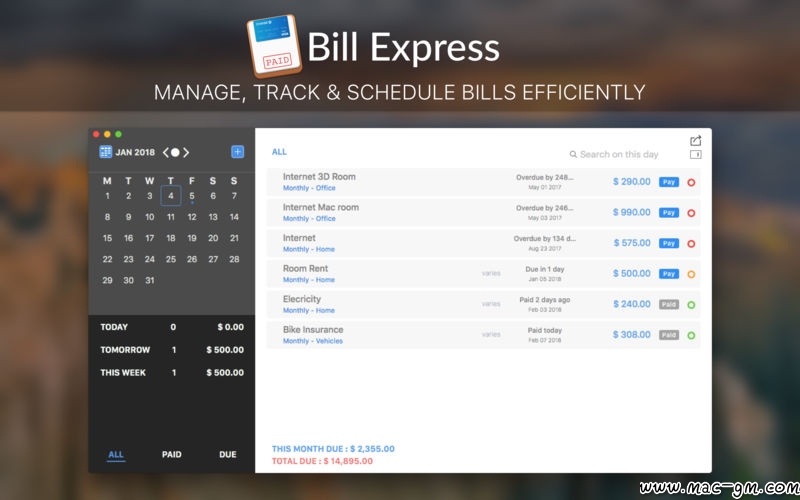Viewport: 800px width, 500px height.
Task: Click Due in 1 day status
Action: point(545,269)
